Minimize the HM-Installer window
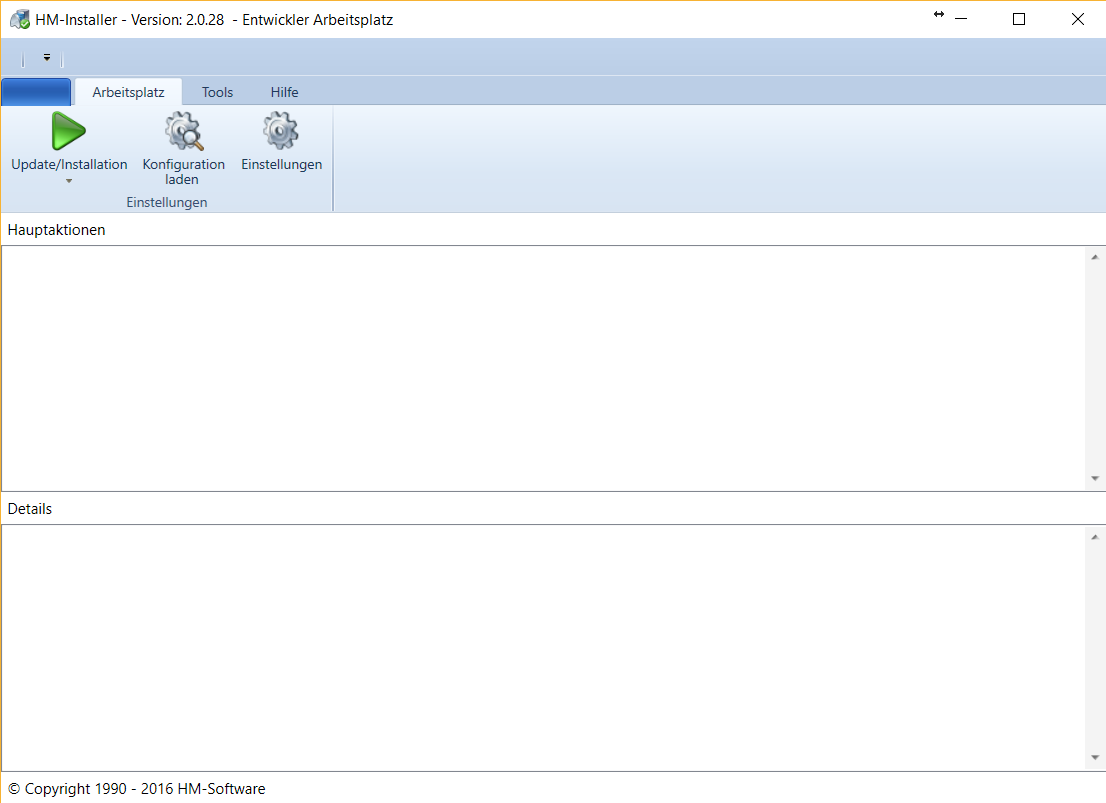The height and width of the screenshot is (803, 1106). click(961, 19)
